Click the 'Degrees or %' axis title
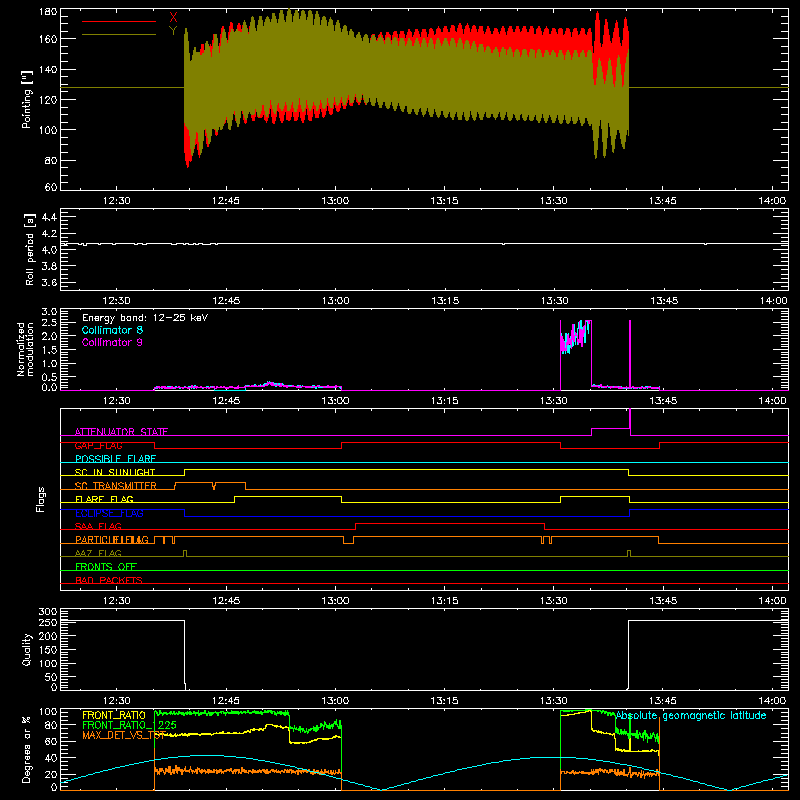This screenshot has width=800, height=800. pyautogui.click(x=26, y=749)
